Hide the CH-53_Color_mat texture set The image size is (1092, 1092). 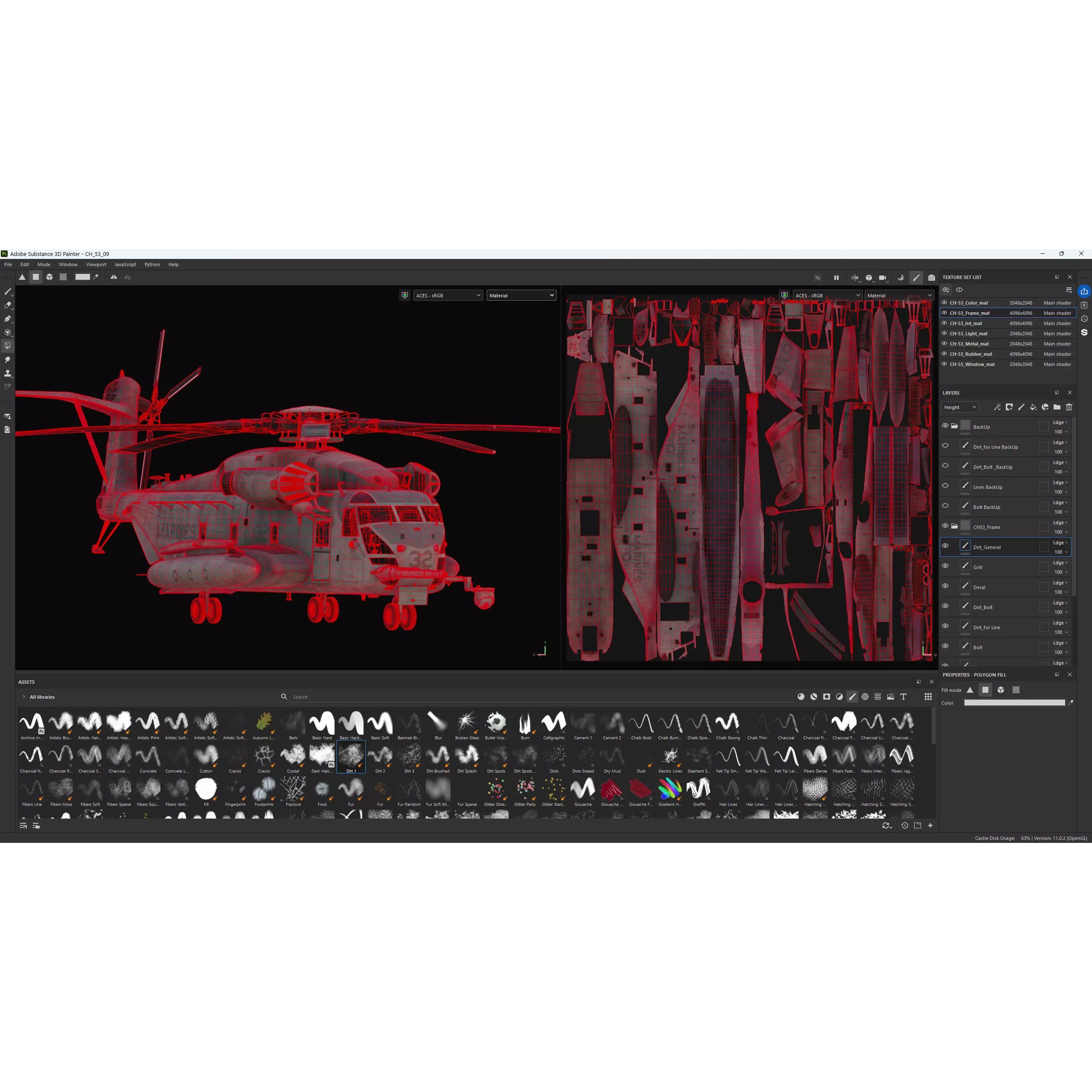click(x=944, y=303)
